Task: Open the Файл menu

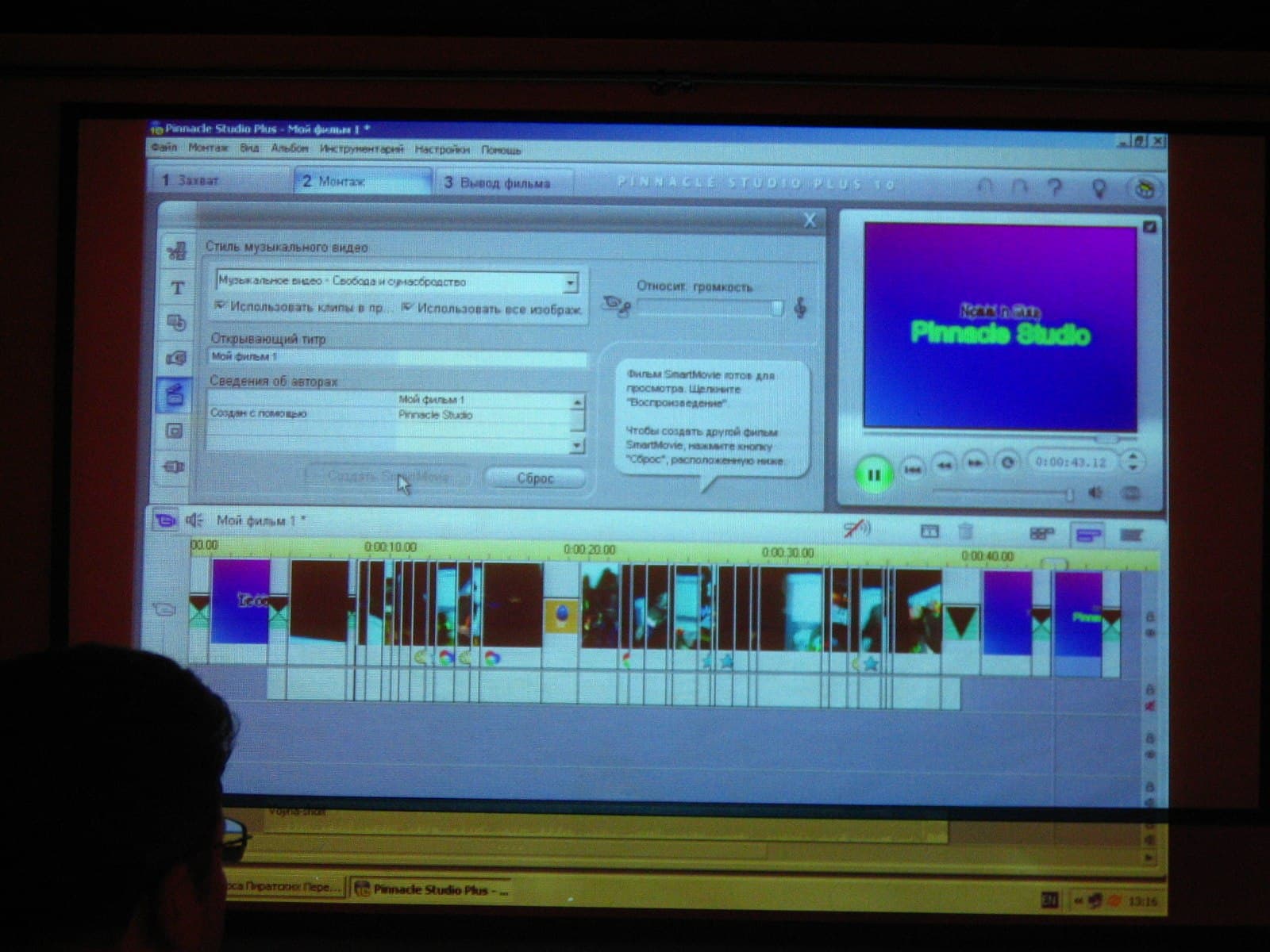Action: tap(164, 148)
